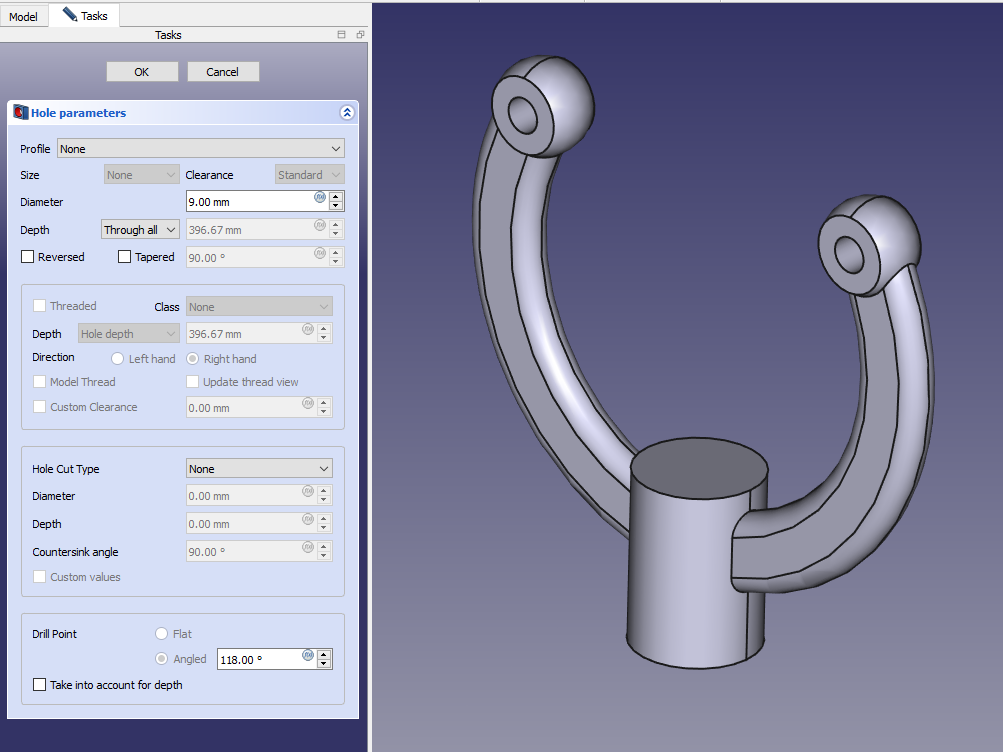
Task: Click the float button of Tasks panel
Action: coord(360,35)
